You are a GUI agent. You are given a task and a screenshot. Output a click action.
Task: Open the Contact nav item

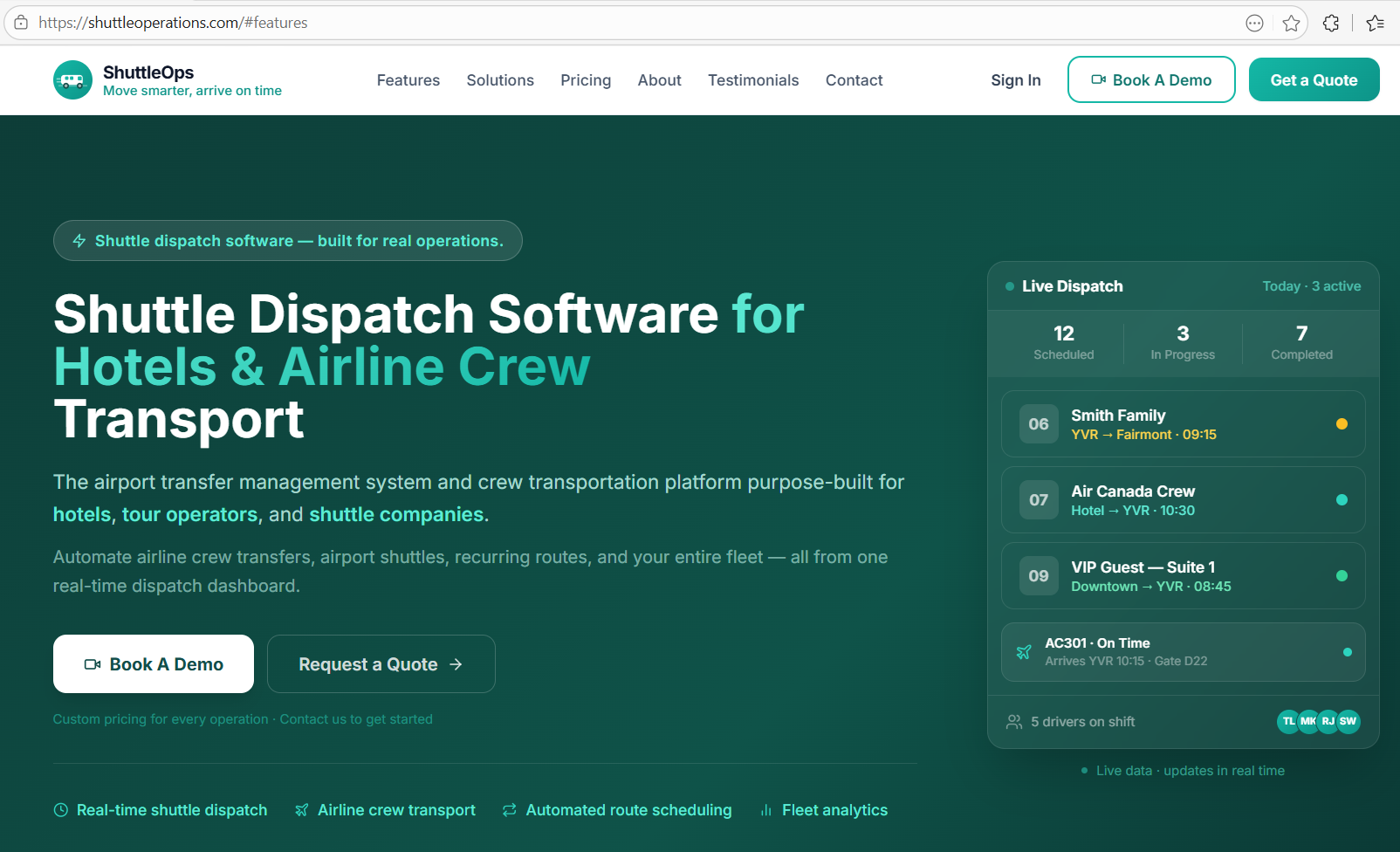pyautogui.click(x=854, y=80)
